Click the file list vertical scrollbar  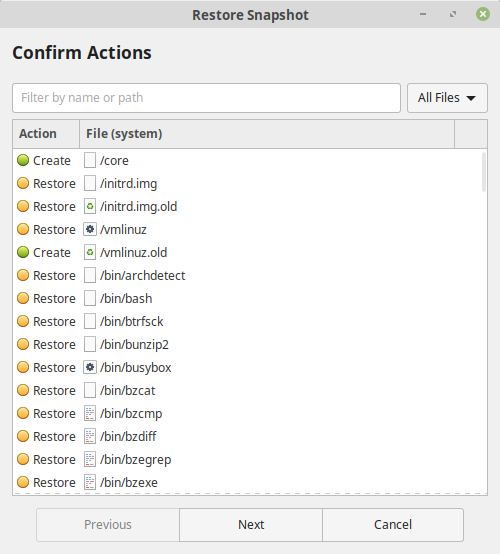click(484, 172)
